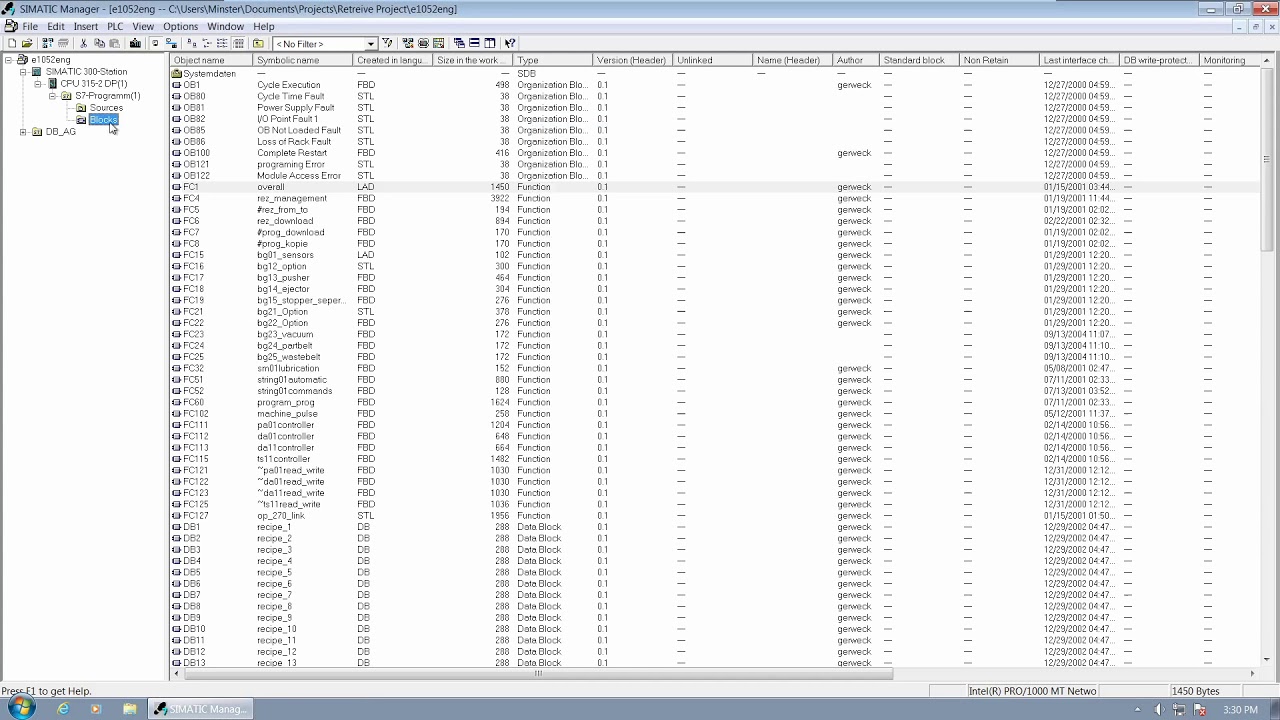Sort by Symbolic name column header
Screen dimensions: 1280x720
pyautogui.click(x=303, y=60)
